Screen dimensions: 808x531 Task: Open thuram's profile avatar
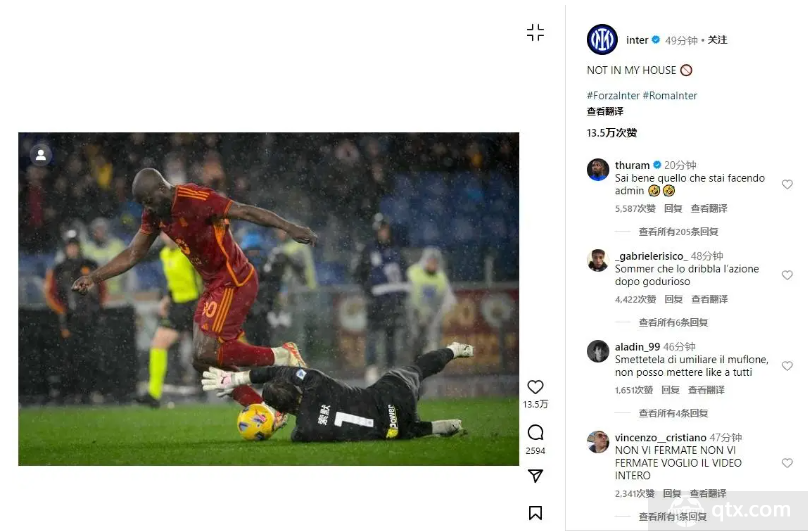(598, 170)
